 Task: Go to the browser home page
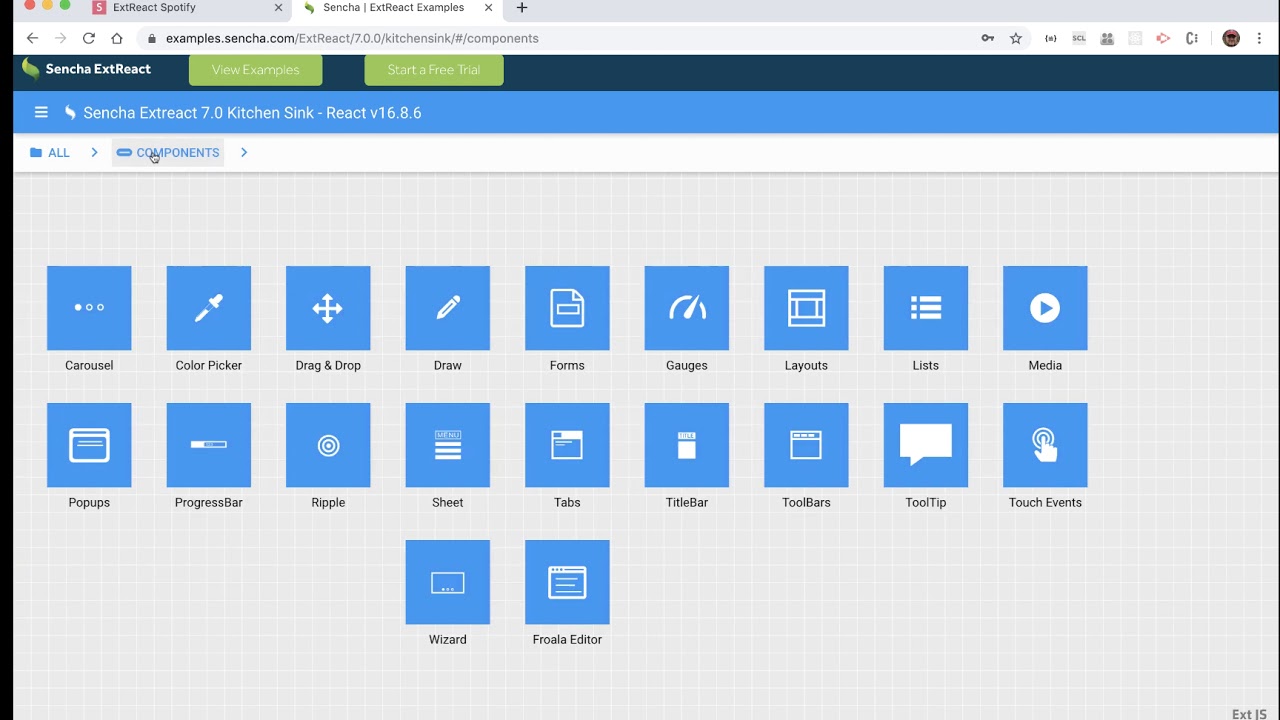[117, 38]
